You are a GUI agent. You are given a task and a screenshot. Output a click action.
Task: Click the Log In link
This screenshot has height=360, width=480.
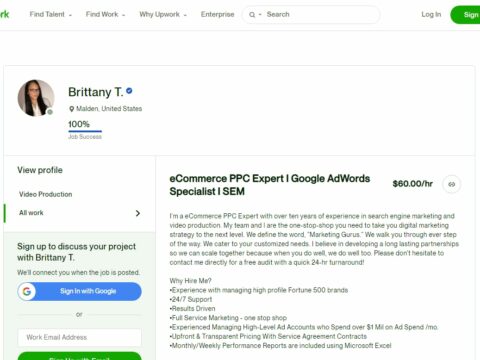(431, 14)
